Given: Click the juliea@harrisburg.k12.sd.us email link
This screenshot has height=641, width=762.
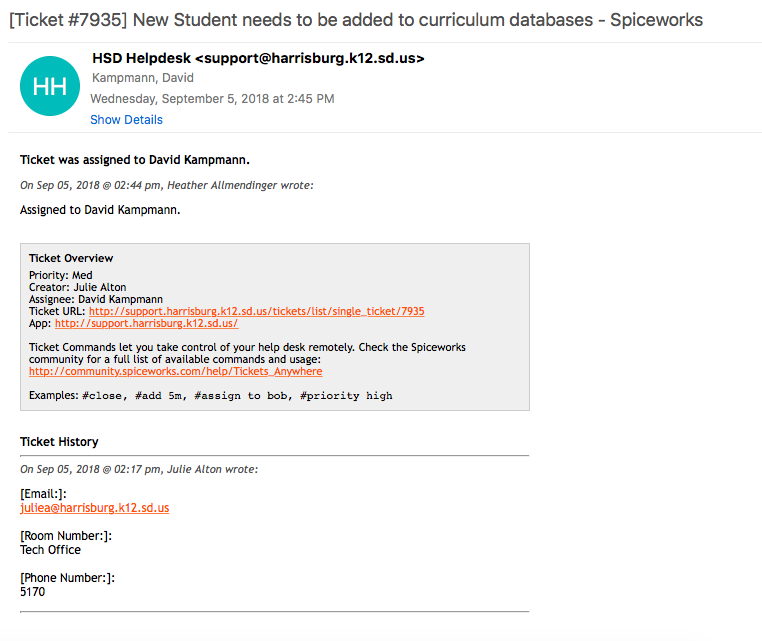Looking at the screenshot, I should pos(94,508).
